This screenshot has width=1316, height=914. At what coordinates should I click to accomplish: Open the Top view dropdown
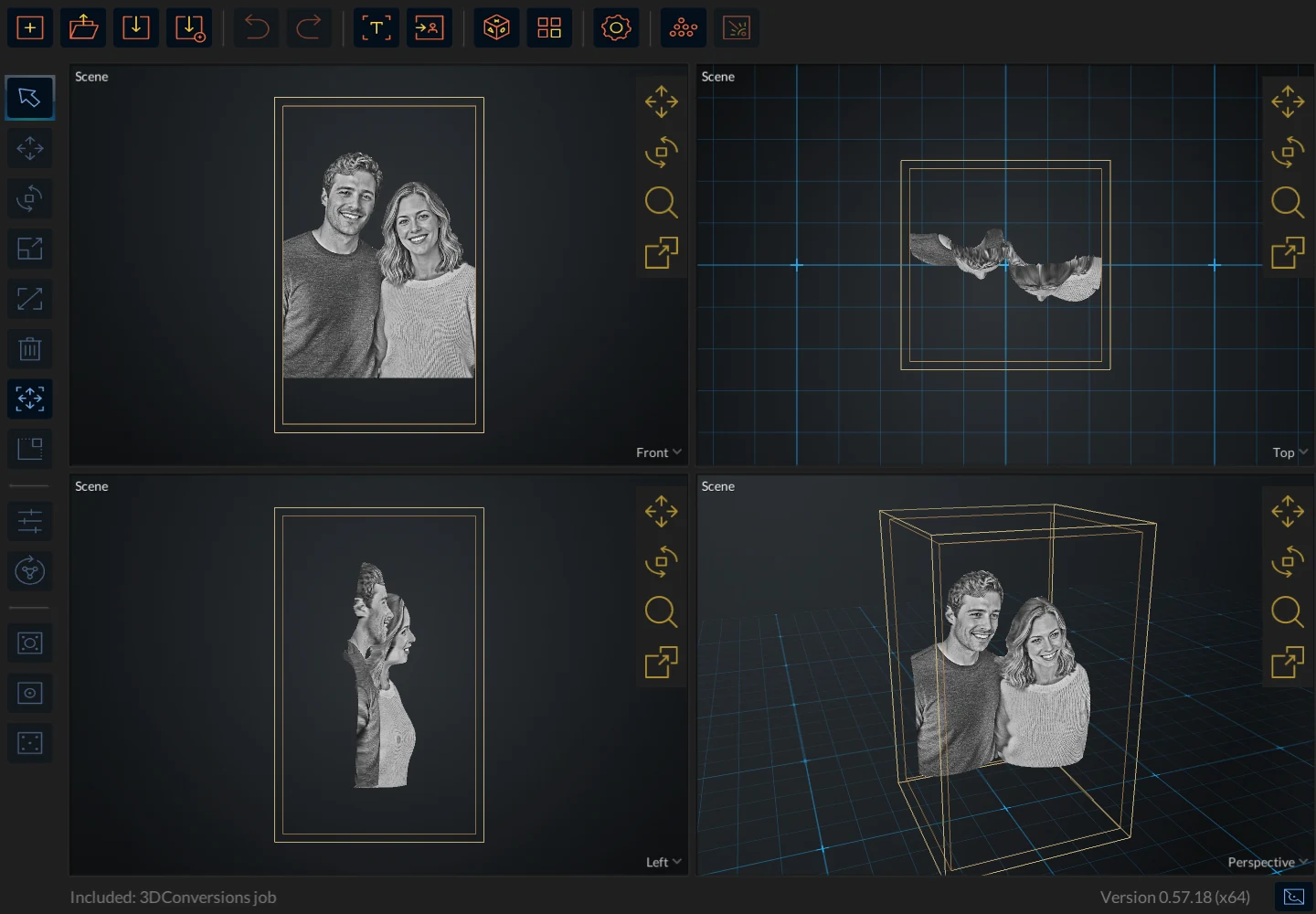[x=1289, y=452]
